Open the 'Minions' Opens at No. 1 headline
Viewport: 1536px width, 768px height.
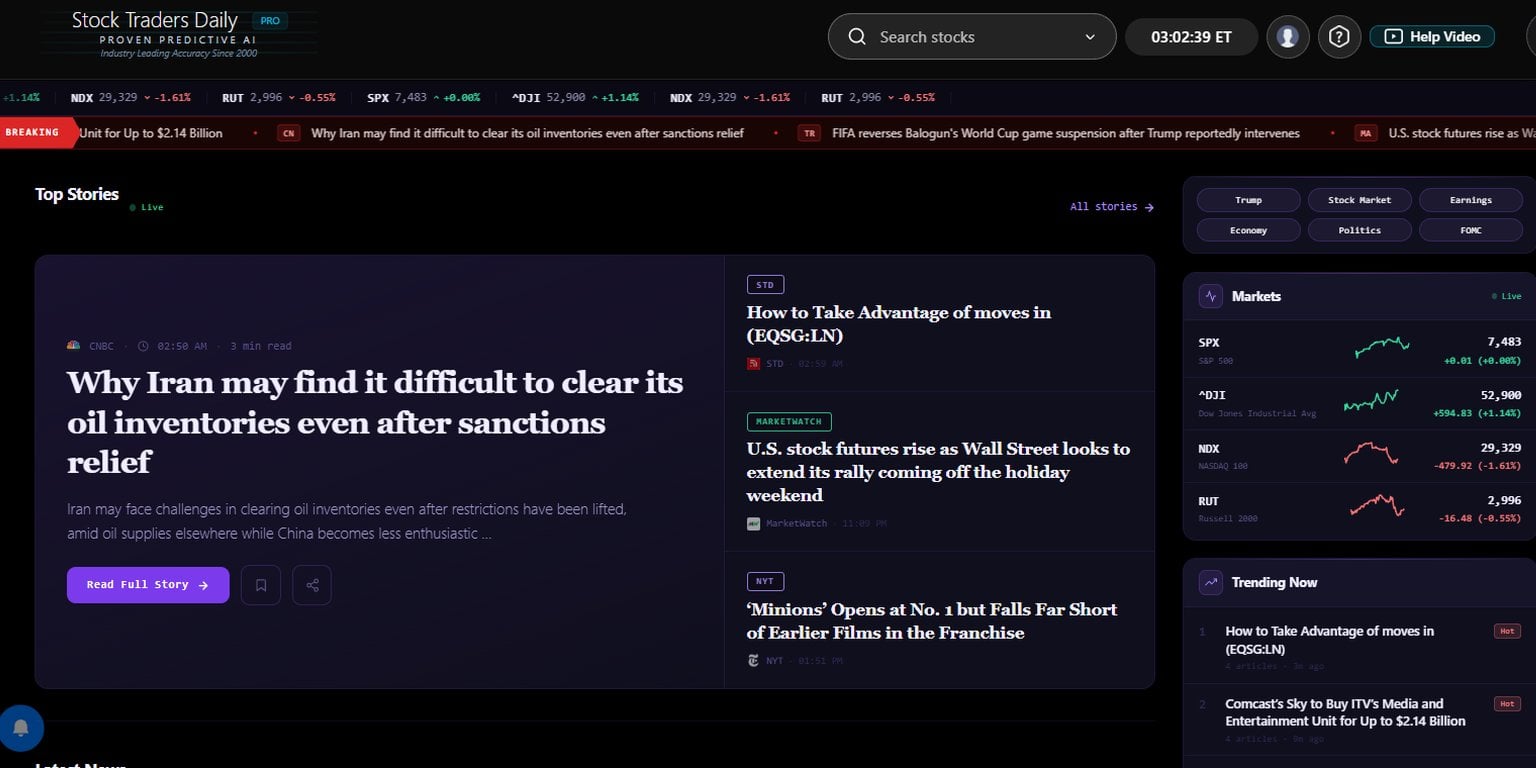[x=931, y=621]
